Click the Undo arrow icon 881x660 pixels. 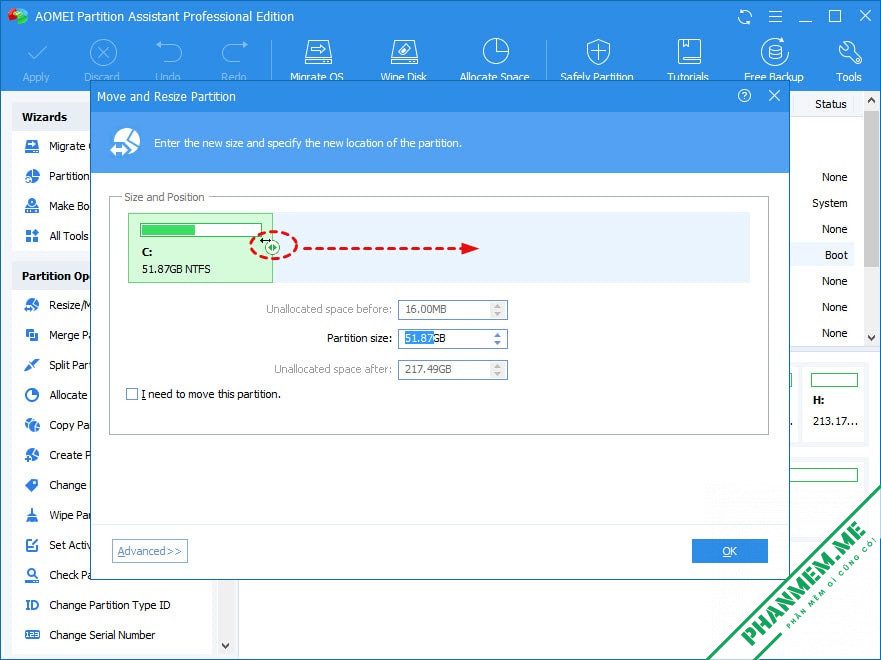(169, 52)
